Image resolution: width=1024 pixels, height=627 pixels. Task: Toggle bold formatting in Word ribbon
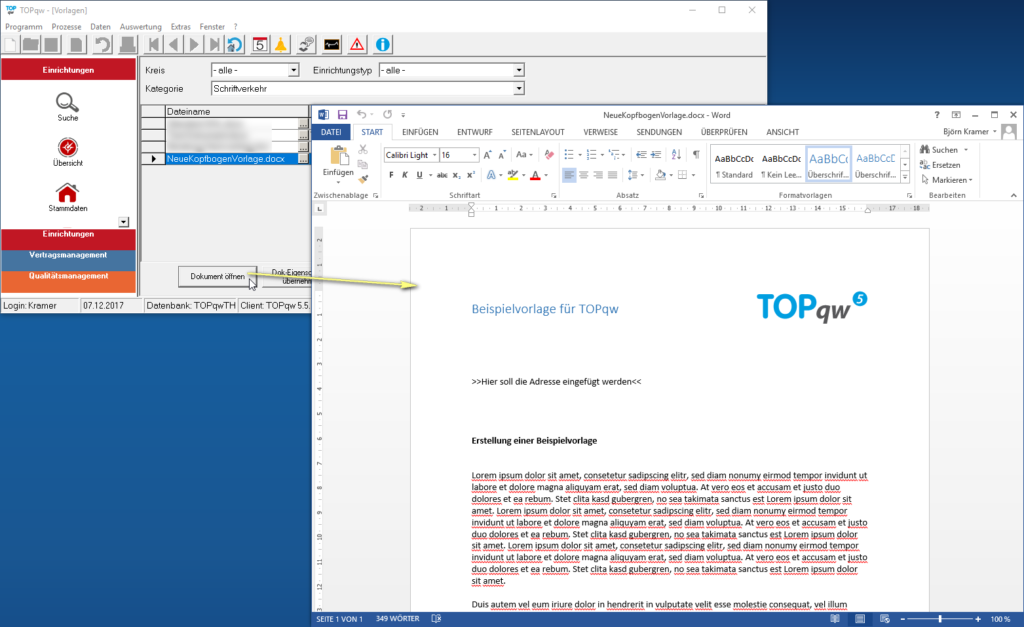tap(391, 175)
